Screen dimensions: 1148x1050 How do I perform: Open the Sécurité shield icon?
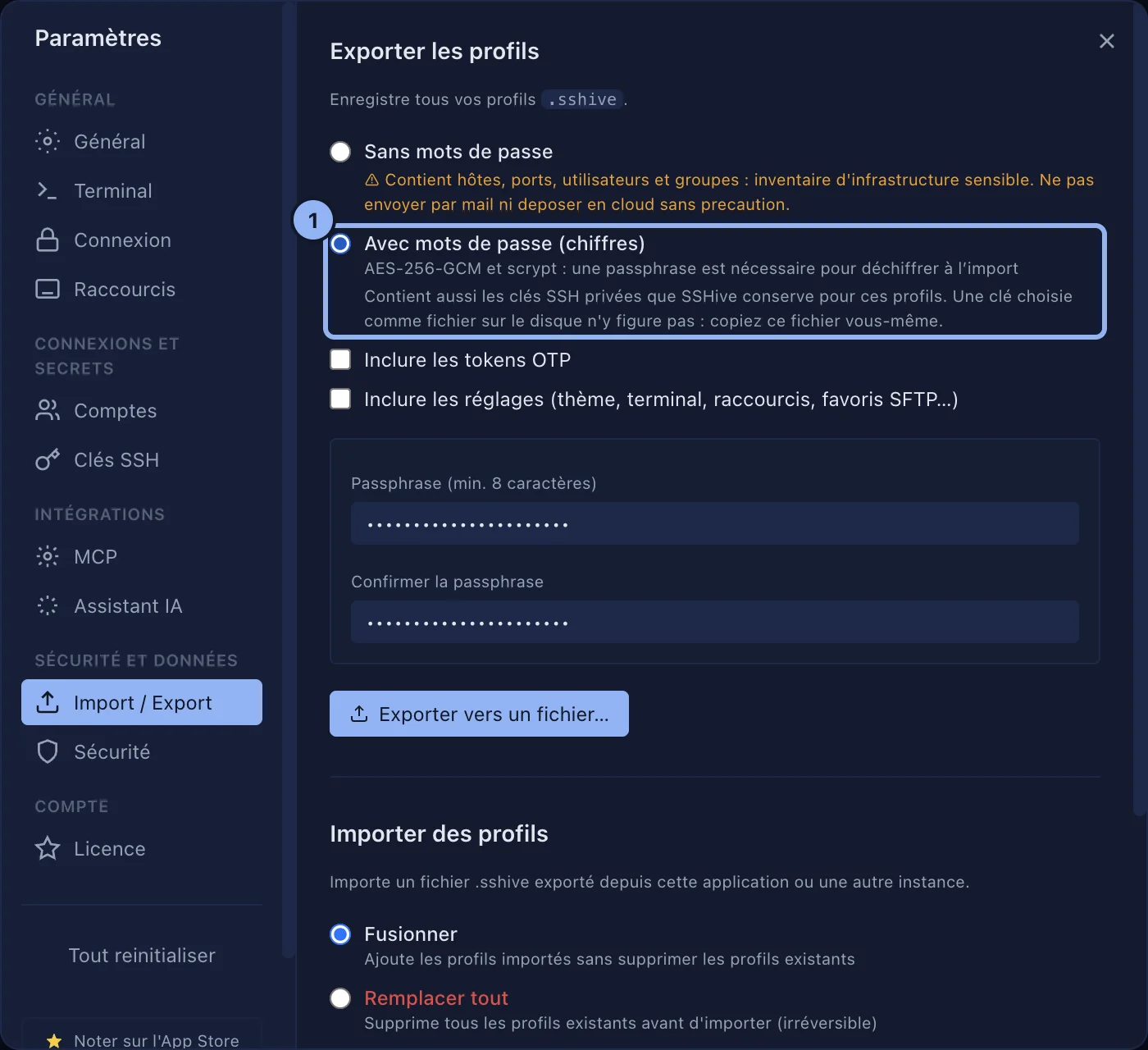[x=48, y=751]
